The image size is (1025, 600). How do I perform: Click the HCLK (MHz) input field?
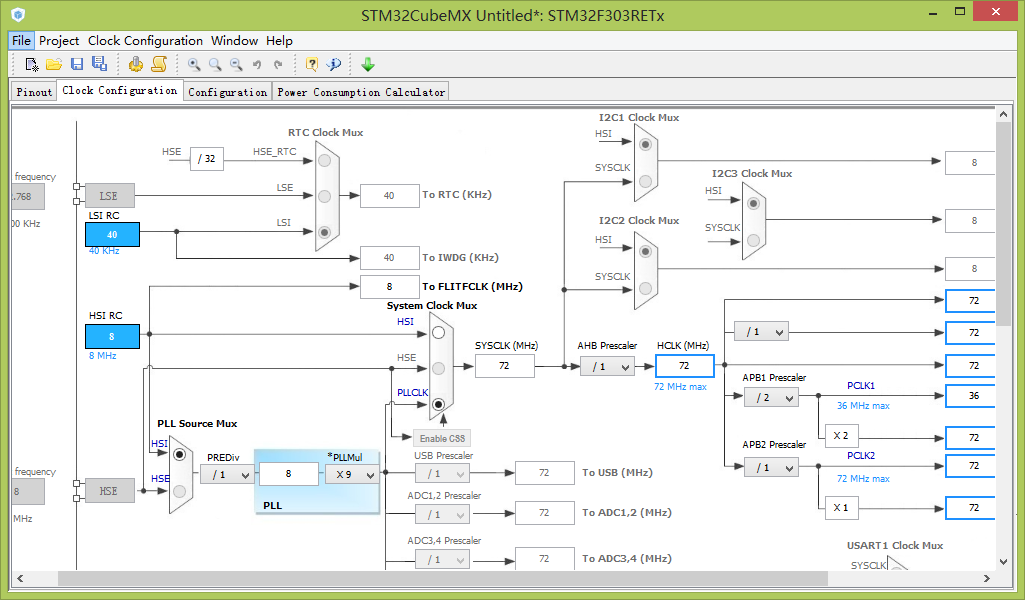pos(684,366)
